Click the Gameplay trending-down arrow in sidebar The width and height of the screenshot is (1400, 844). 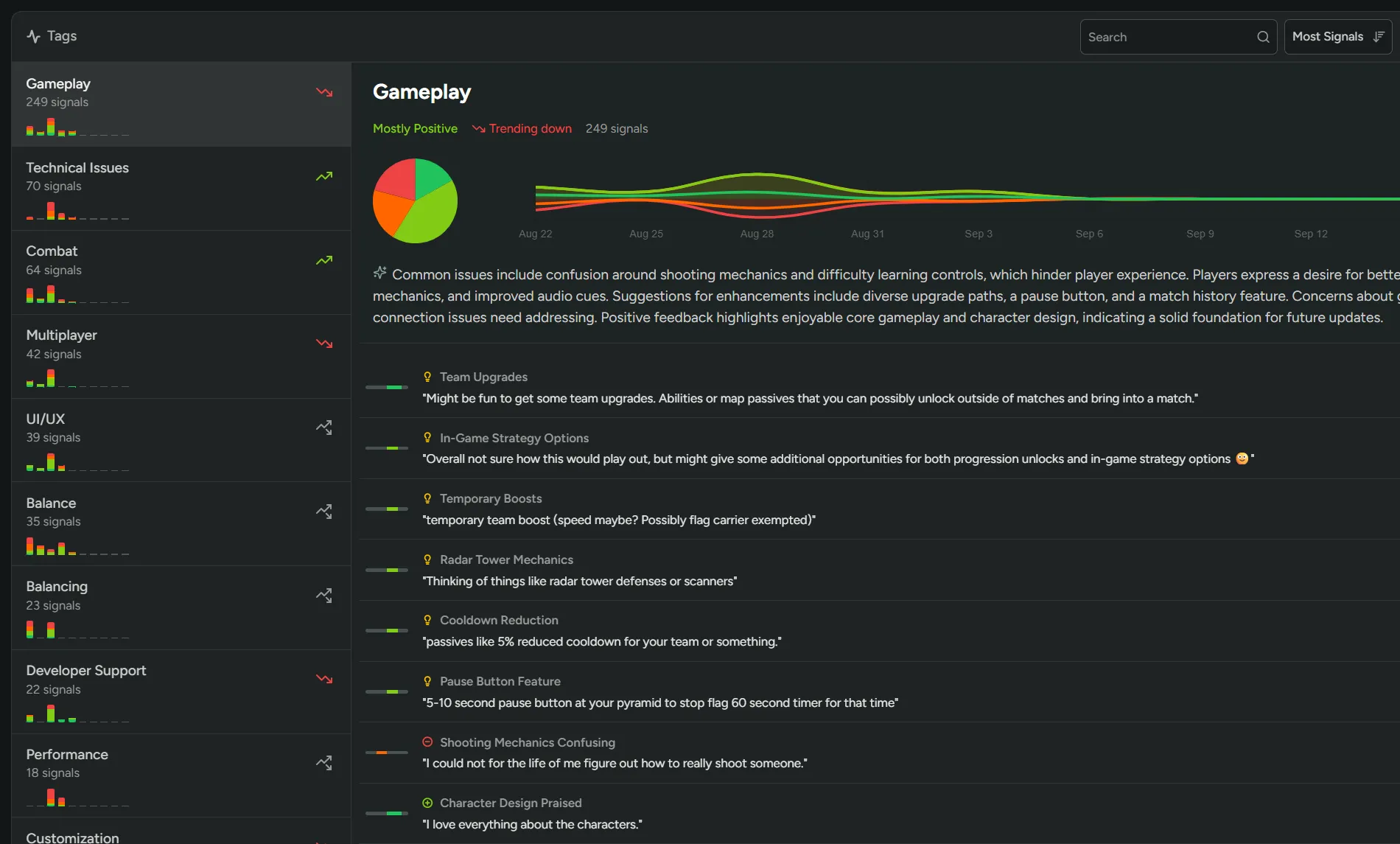pos(324,92)
